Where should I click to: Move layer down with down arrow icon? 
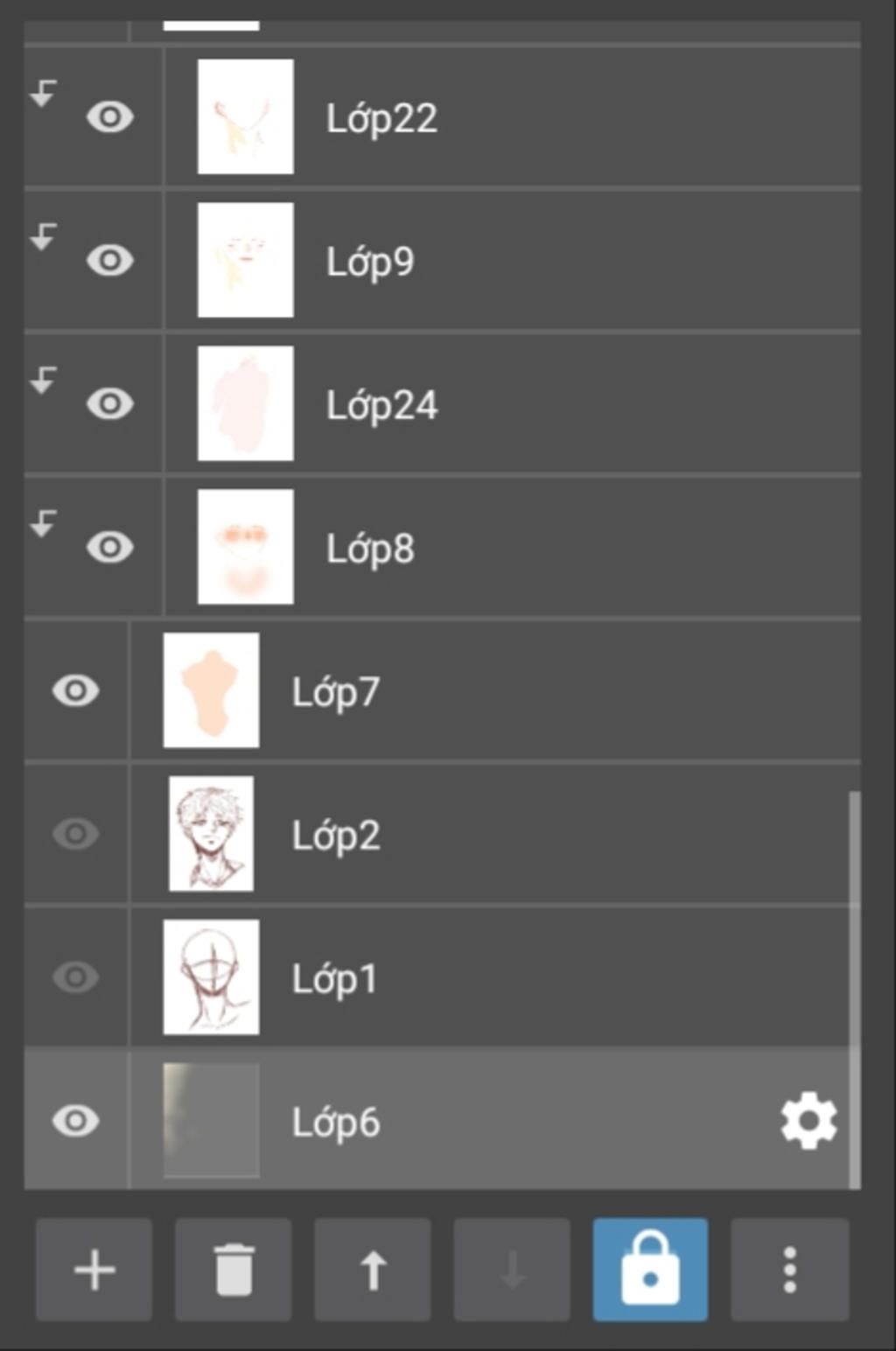(x=512, y=1270)
